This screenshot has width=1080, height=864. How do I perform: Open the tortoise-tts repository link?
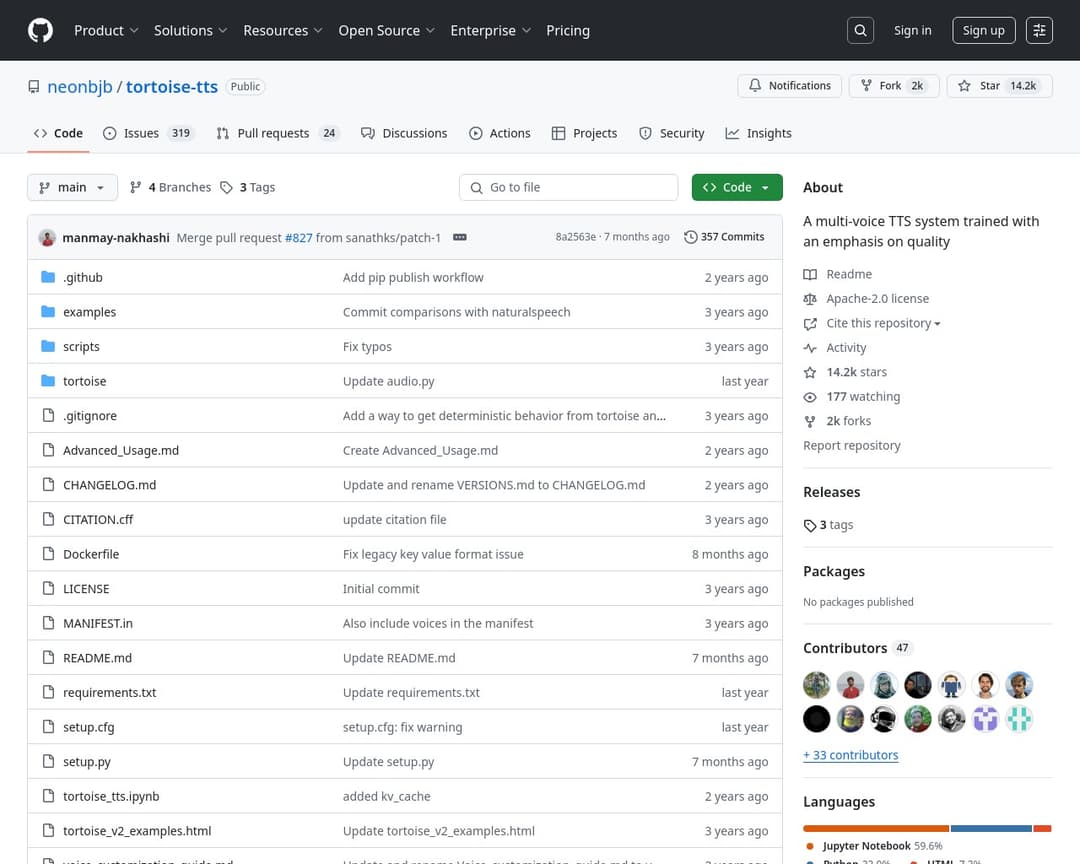(x=172, y=87)
